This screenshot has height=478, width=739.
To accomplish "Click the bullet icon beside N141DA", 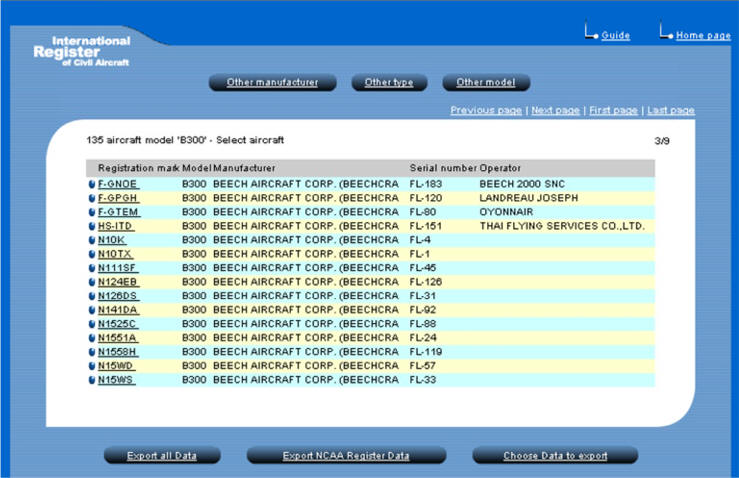I will pos(92,310).
